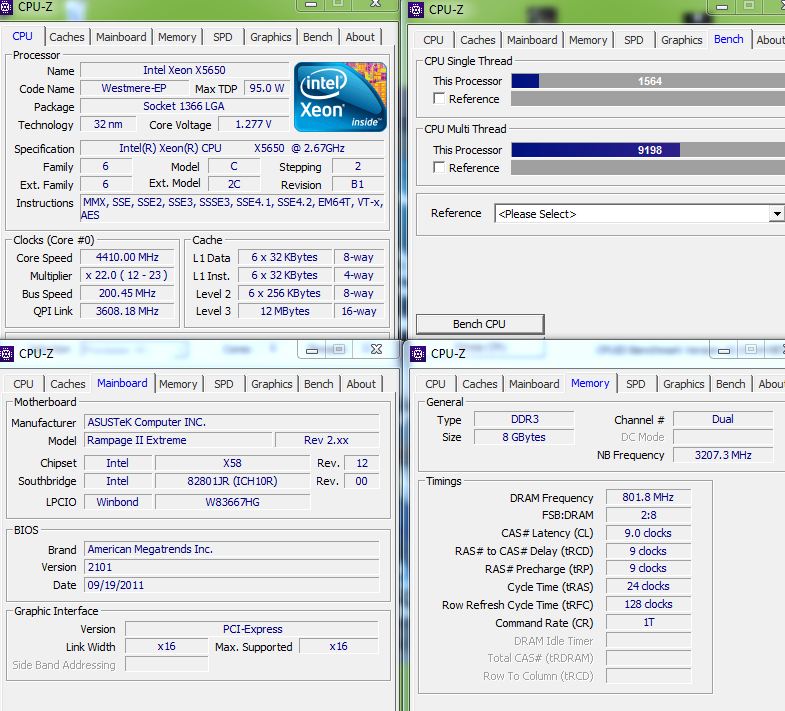Show Mainboard tab in the Memory window
The image size is (785, 711).
click(534, 384)
